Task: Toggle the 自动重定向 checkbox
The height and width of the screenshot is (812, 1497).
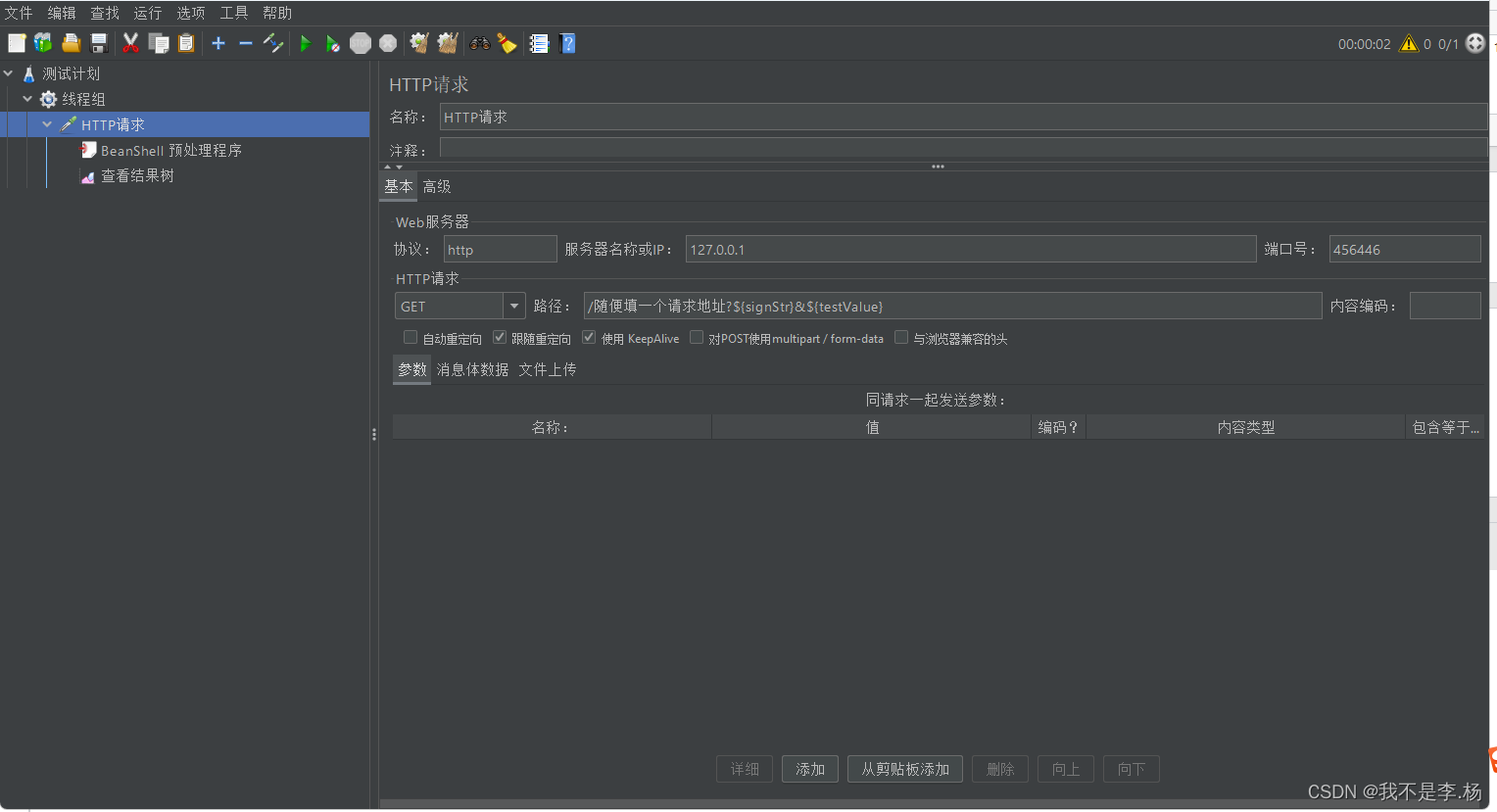Action: pyautogui.click(x=410, y=337)
